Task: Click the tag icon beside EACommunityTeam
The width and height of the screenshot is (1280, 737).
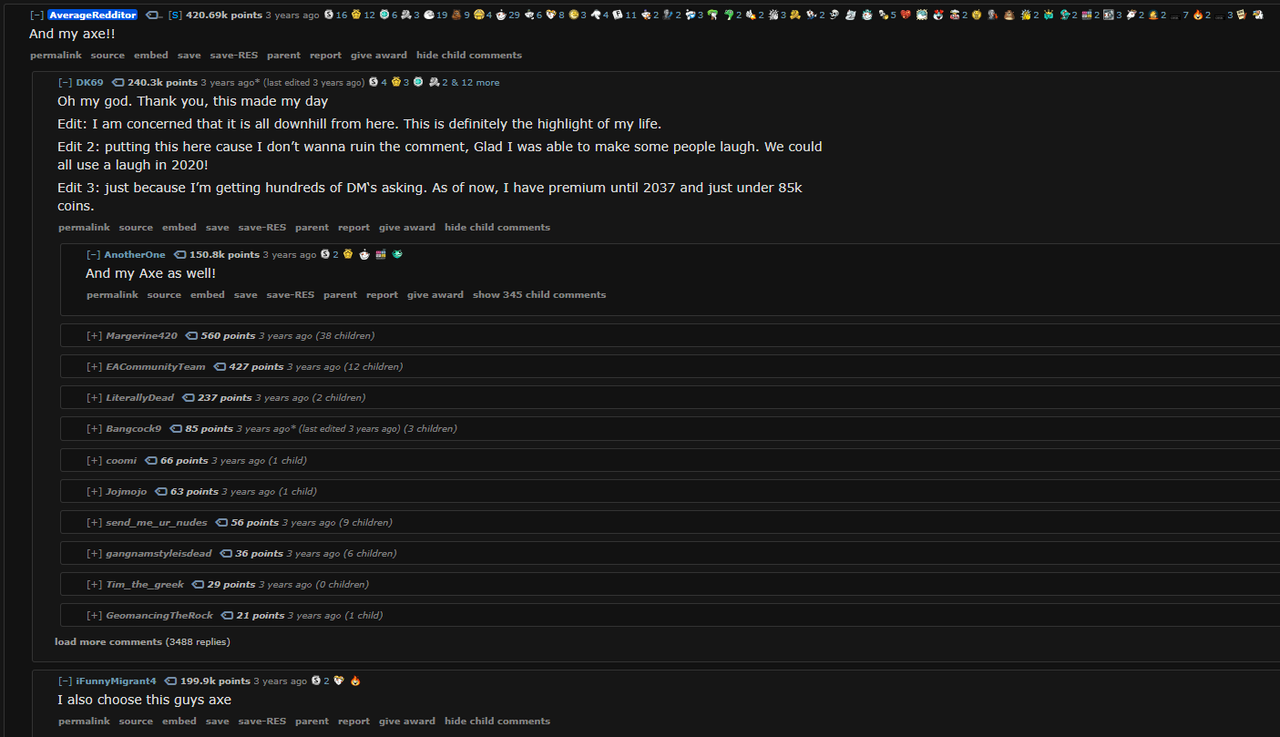Action: pyautogui.click(x=220, y=367)
